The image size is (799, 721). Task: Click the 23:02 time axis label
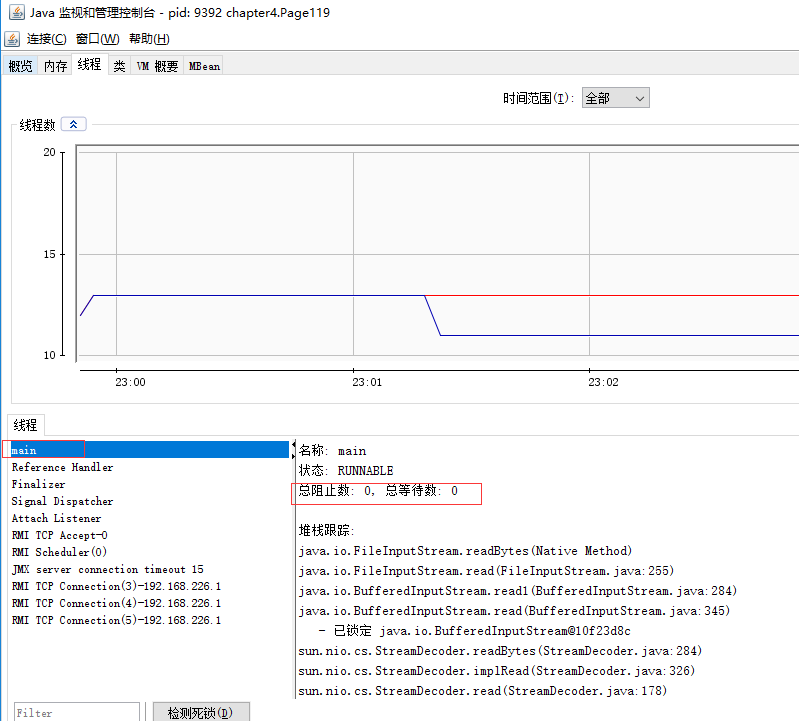point(603,382)
